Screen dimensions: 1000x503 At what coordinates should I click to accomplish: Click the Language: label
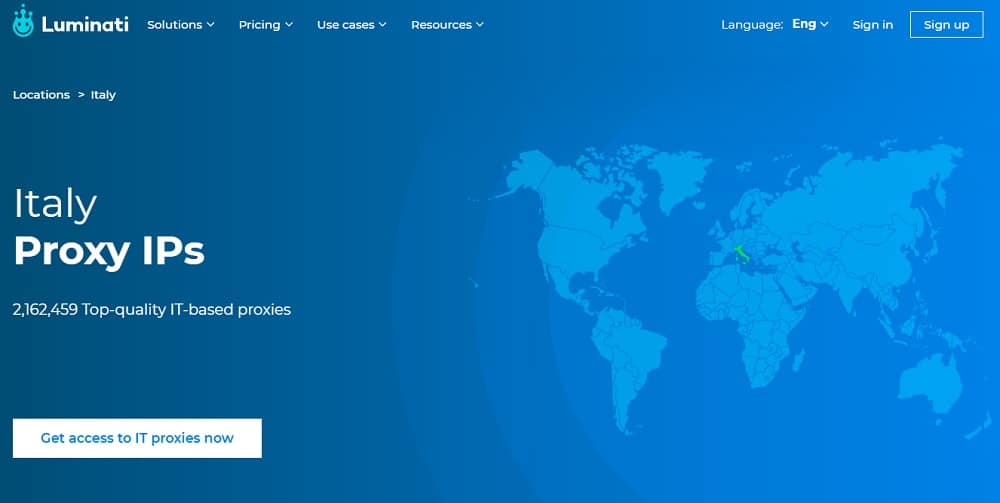click(752, 25)
